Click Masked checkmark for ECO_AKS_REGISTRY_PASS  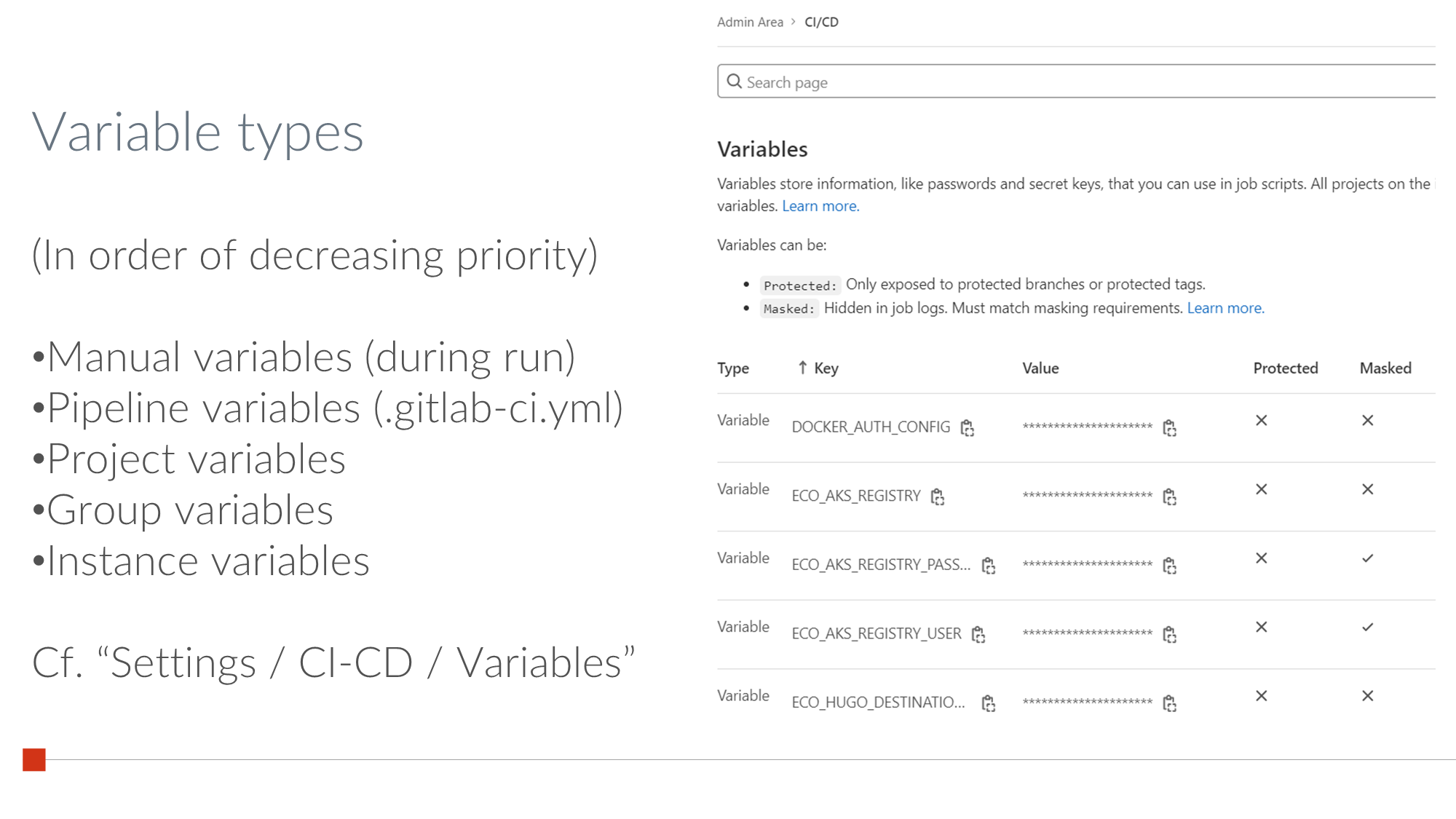1367,558
